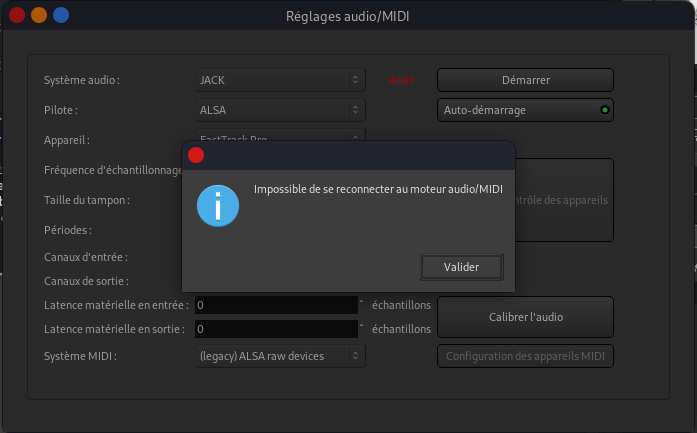This screenshot has width=697, height=433.
Task: Click the Démarrer button
Action: 525,80
